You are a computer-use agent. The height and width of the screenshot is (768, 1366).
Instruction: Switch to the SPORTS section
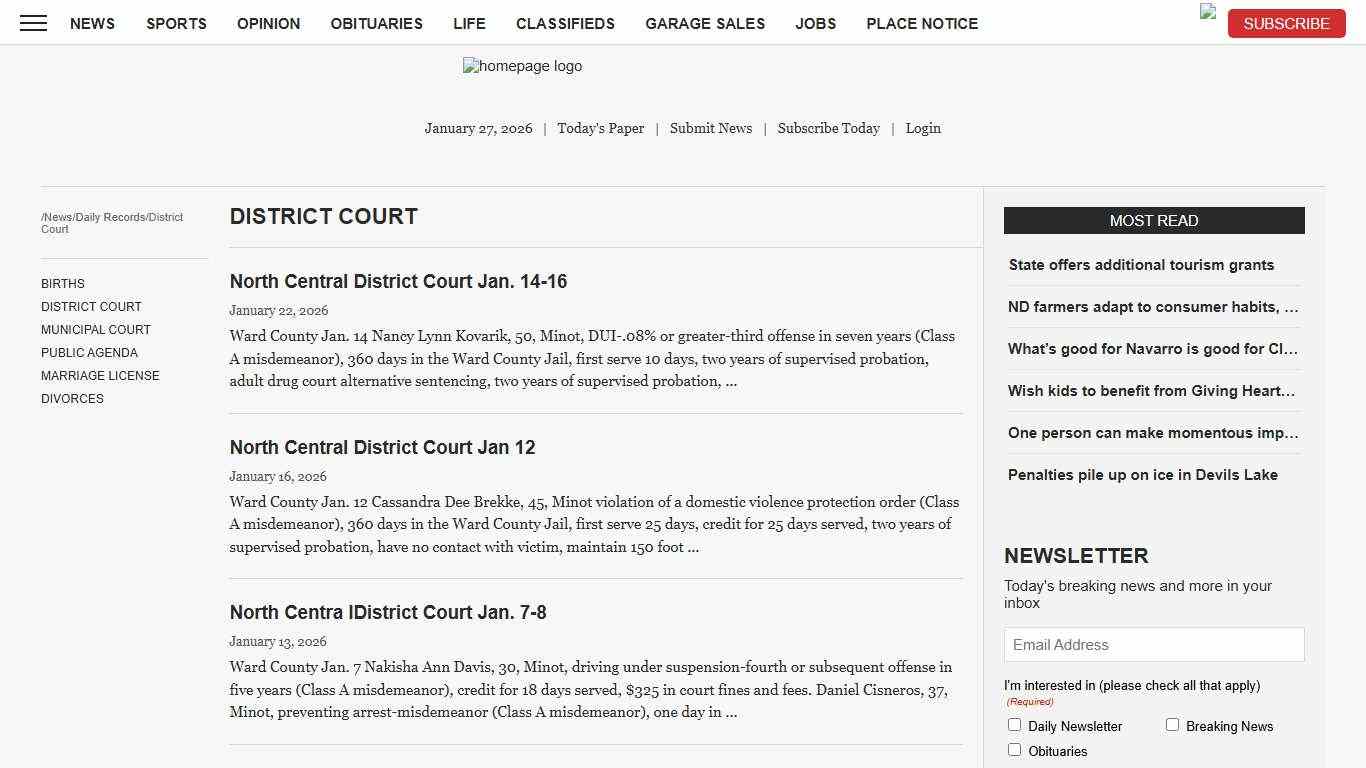176,23
